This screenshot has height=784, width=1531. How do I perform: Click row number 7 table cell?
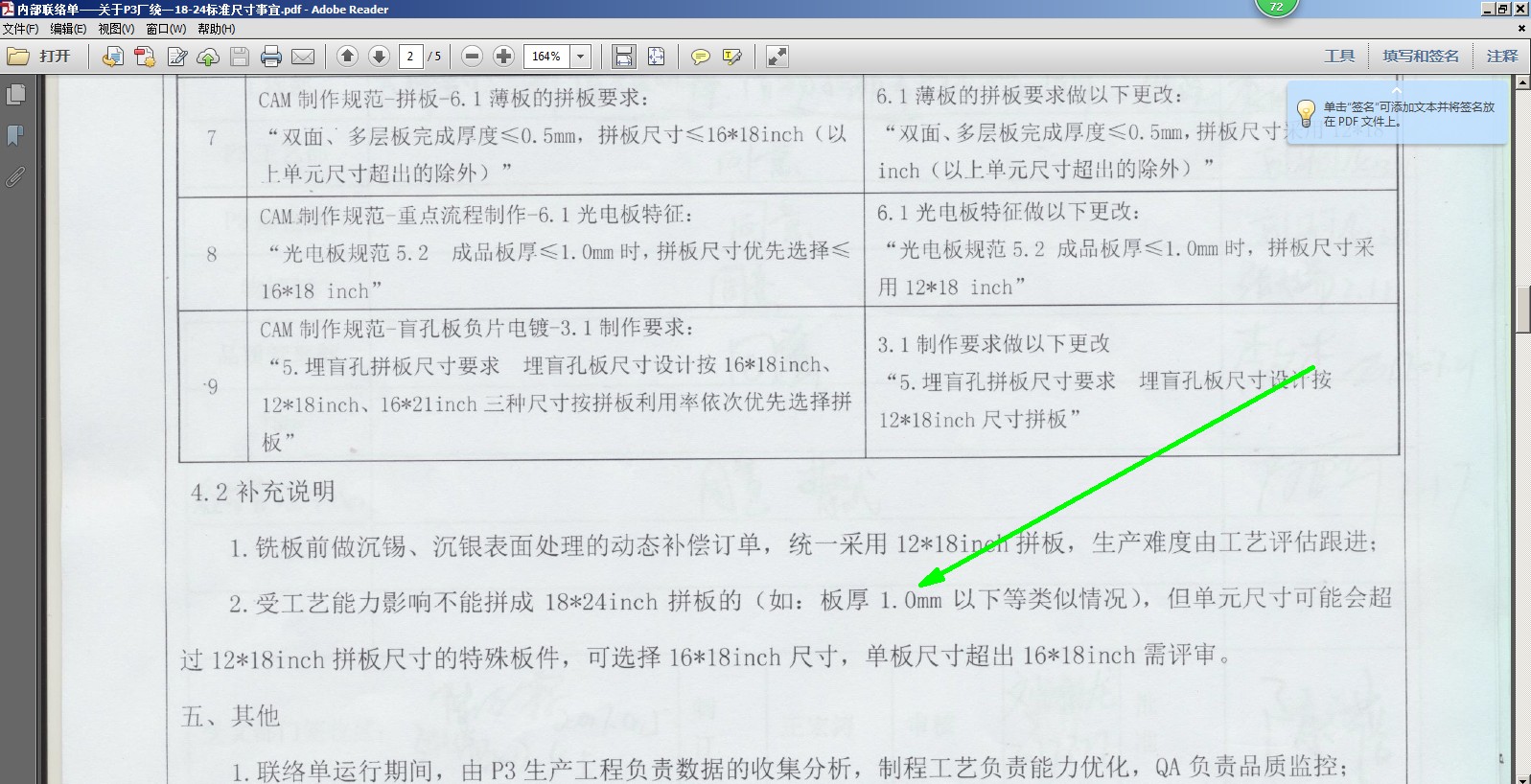pyautogui.click(x=212, y=138)
